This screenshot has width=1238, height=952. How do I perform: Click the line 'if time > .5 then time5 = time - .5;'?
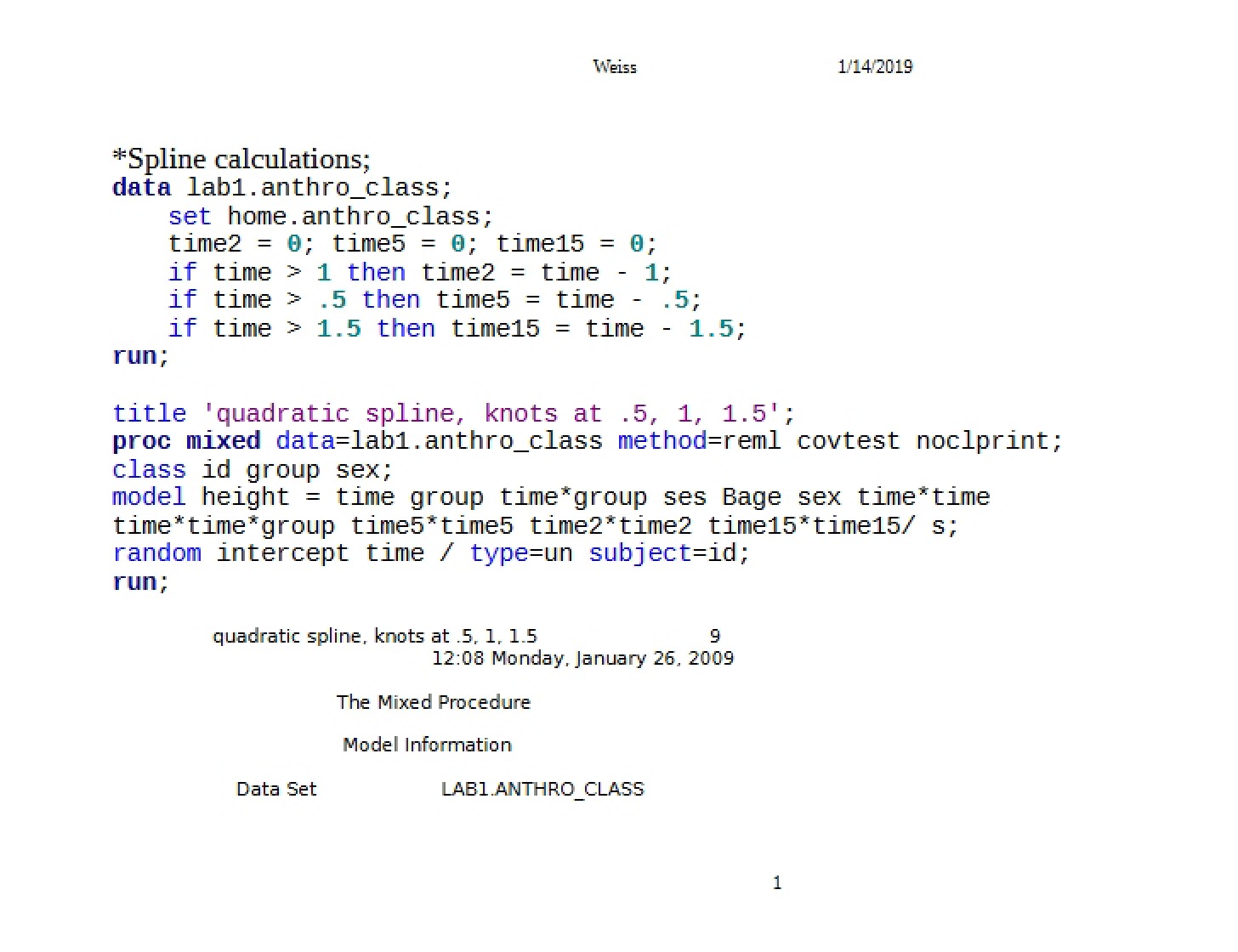pyautogui.click(x=435, y=300)
